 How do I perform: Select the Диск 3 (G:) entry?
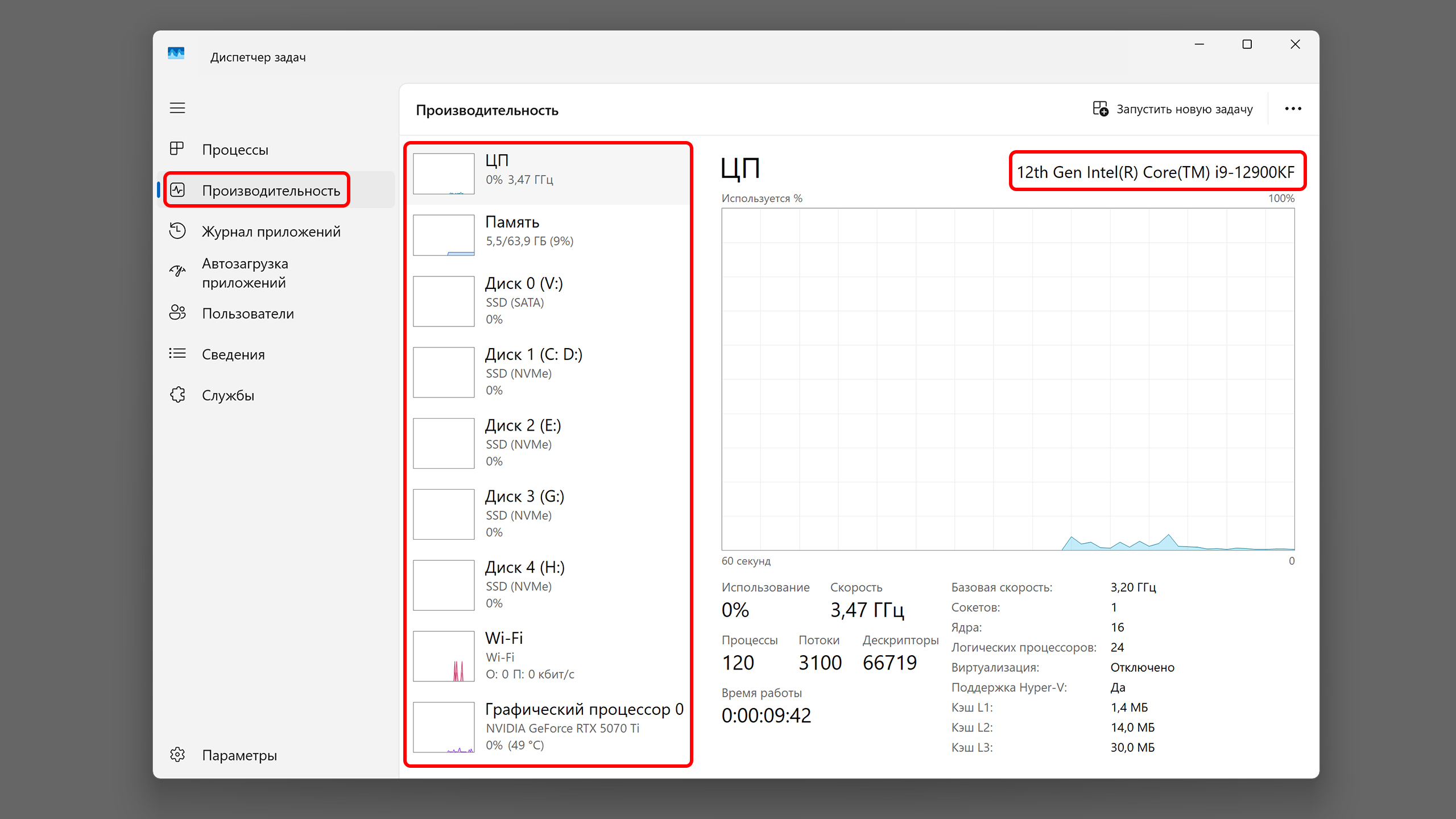548,515
